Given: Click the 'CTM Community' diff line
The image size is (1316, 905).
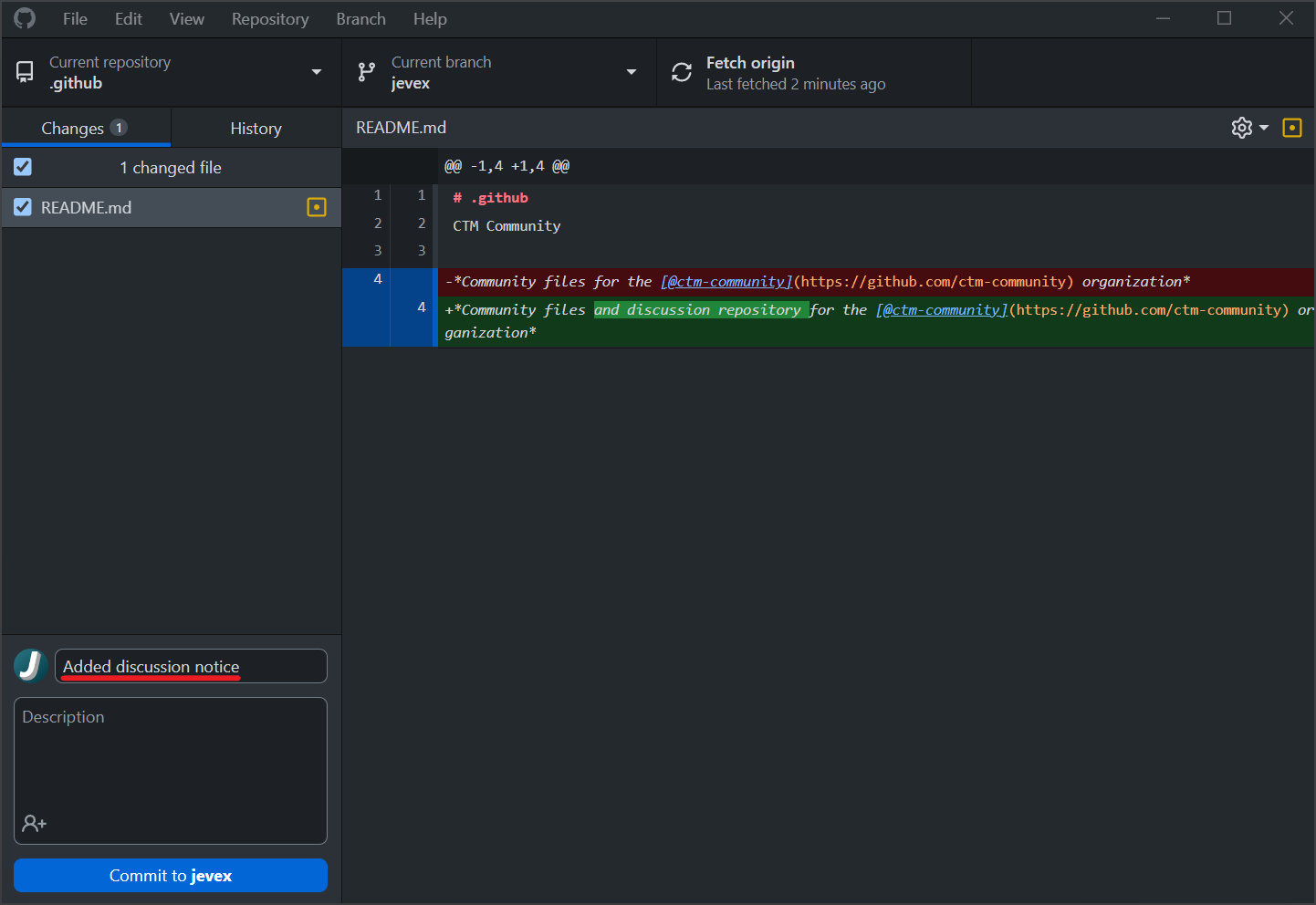Looking at the screenshot, I should [x=507, y=225].
